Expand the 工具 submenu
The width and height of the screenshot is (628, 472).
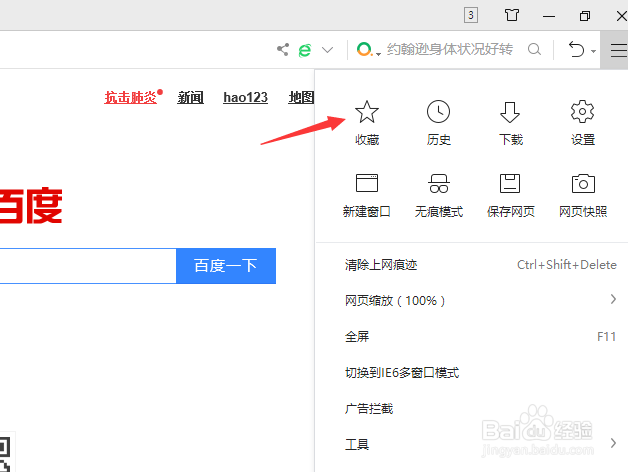click(x=472, y=444)
